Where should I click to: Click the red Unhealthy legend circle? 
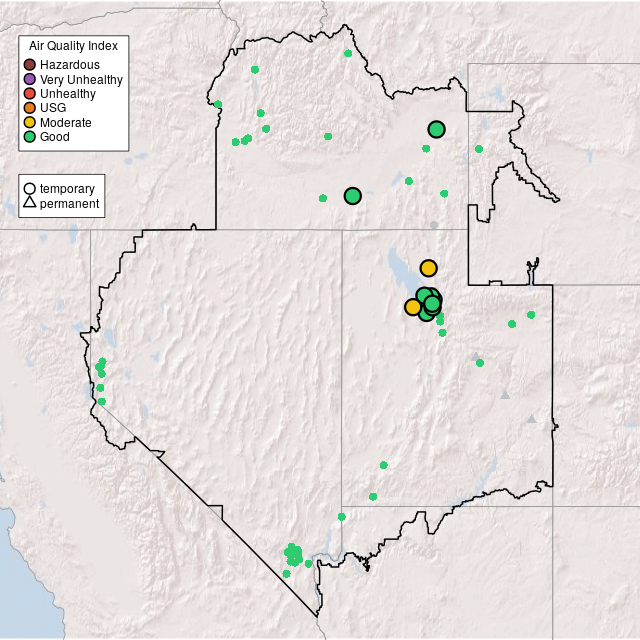pos(30,94)
